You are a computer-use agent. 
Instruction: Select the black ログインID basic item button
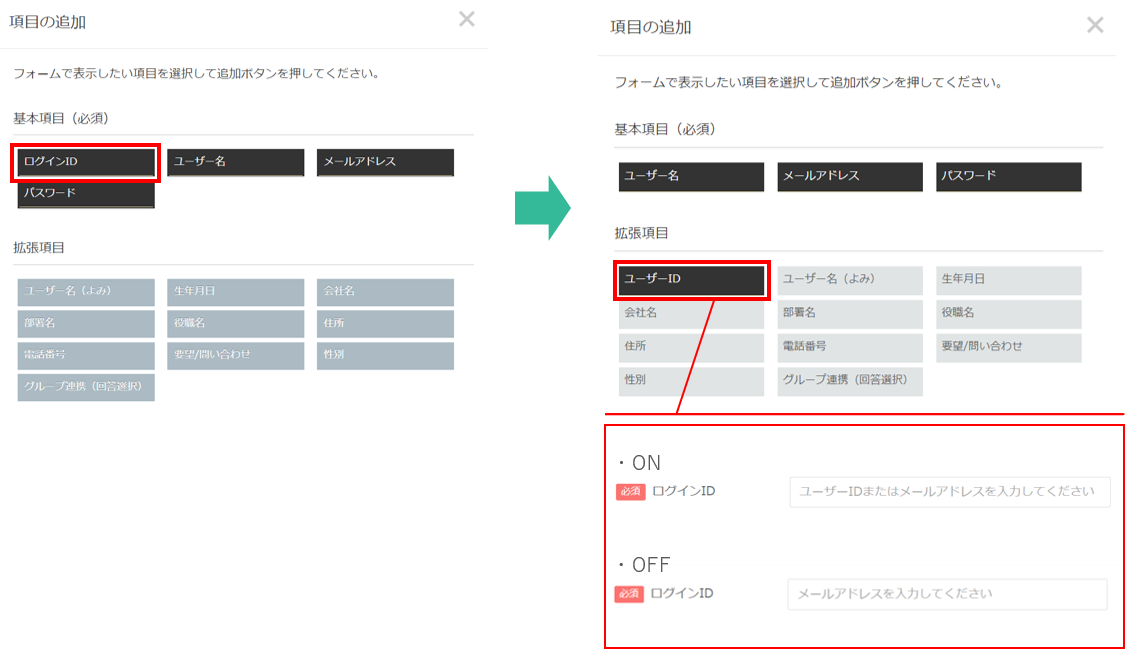[x=86, y=162]
